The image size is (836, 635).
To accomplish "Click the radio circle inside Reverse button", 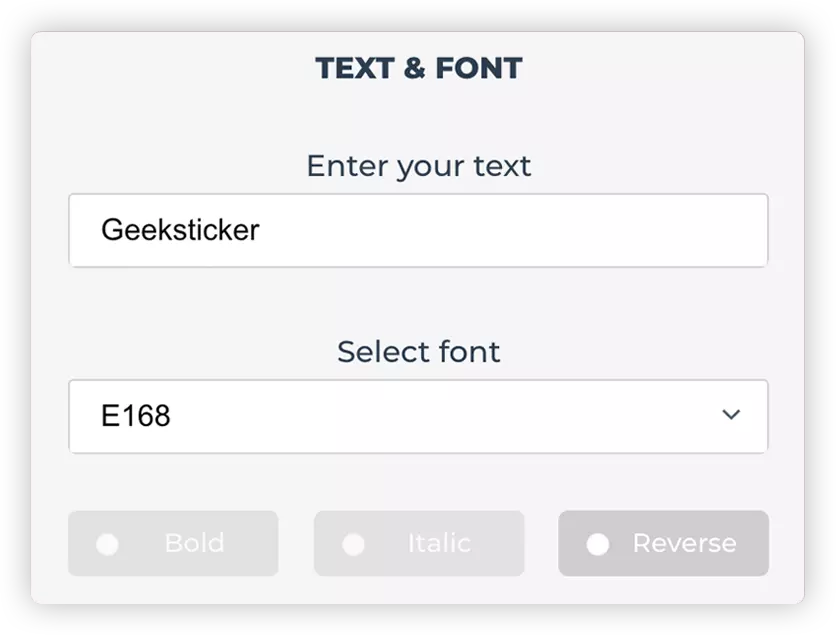I will click(598, 544).
